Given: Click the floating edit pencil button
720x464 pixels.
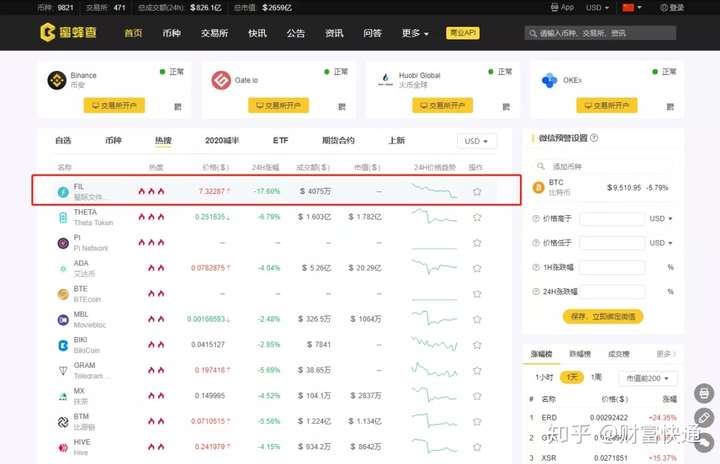Looking at the screenshot, I should 703,418.
